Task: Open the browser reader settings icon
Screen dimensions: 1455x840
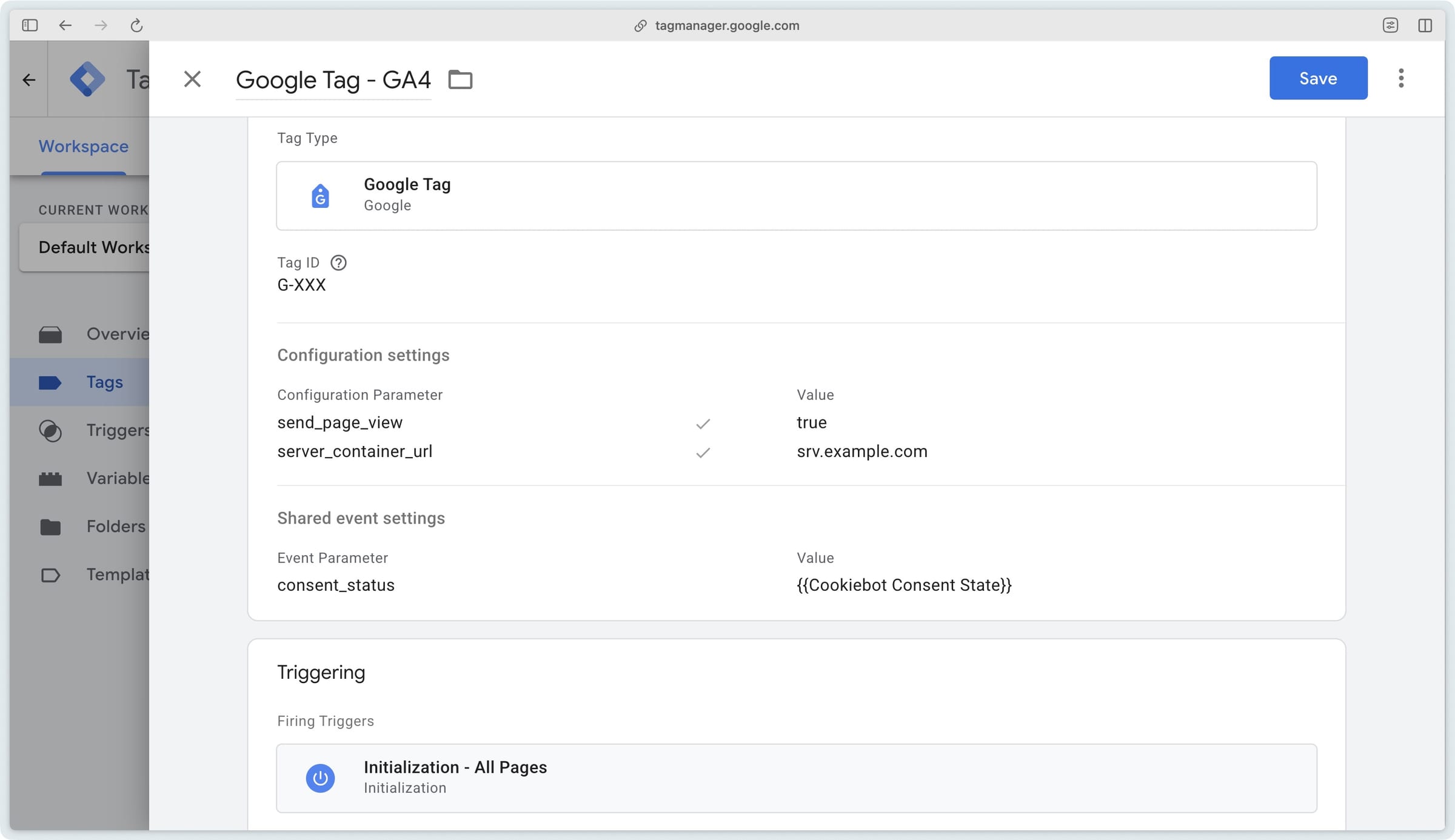Action: point(1390,25)
